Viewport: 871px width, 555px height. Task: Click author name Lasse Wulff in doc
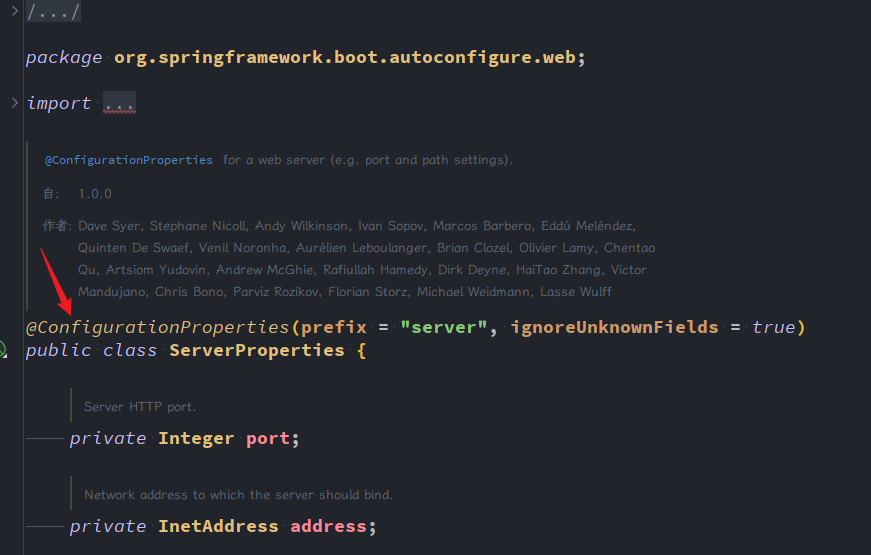576,292
